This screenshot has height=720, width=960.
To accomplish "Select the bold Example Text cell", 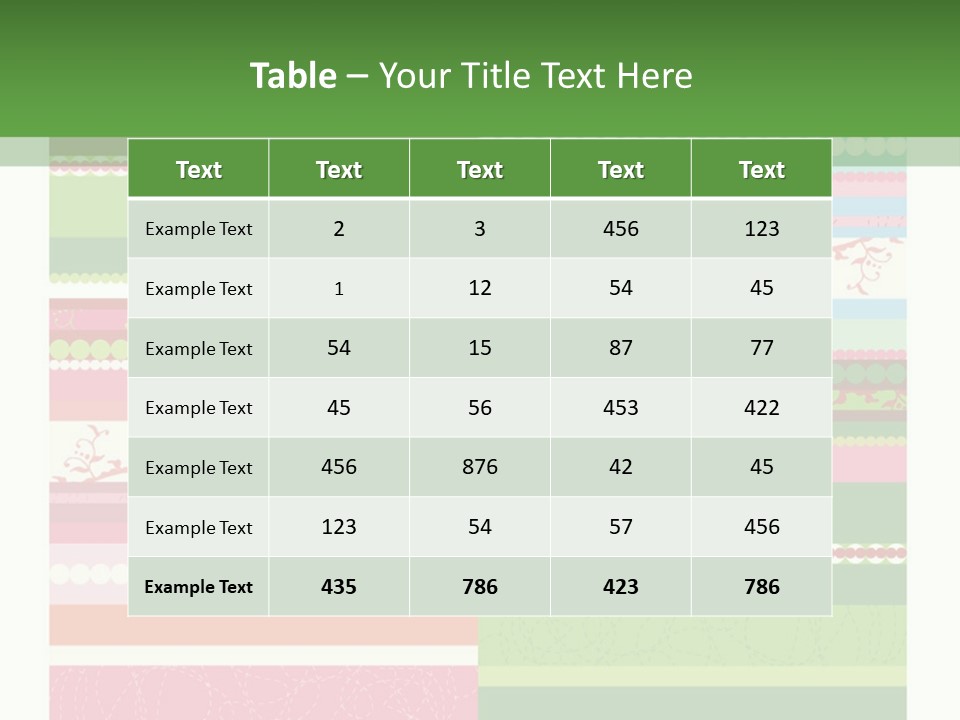I will coord(198,587).
